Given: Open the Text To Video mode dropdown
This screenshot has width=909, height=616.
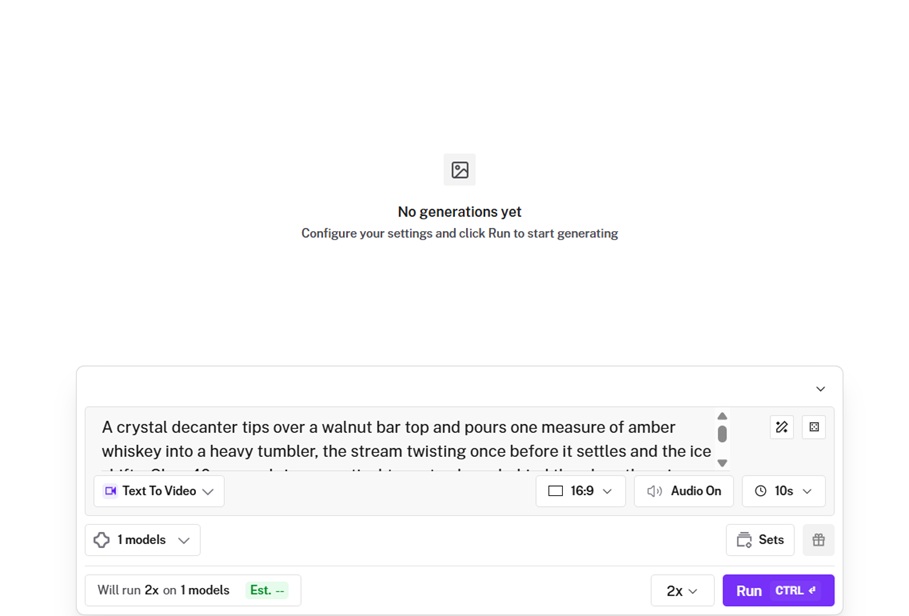Looking at the screenshot, I should click(159, 491).
